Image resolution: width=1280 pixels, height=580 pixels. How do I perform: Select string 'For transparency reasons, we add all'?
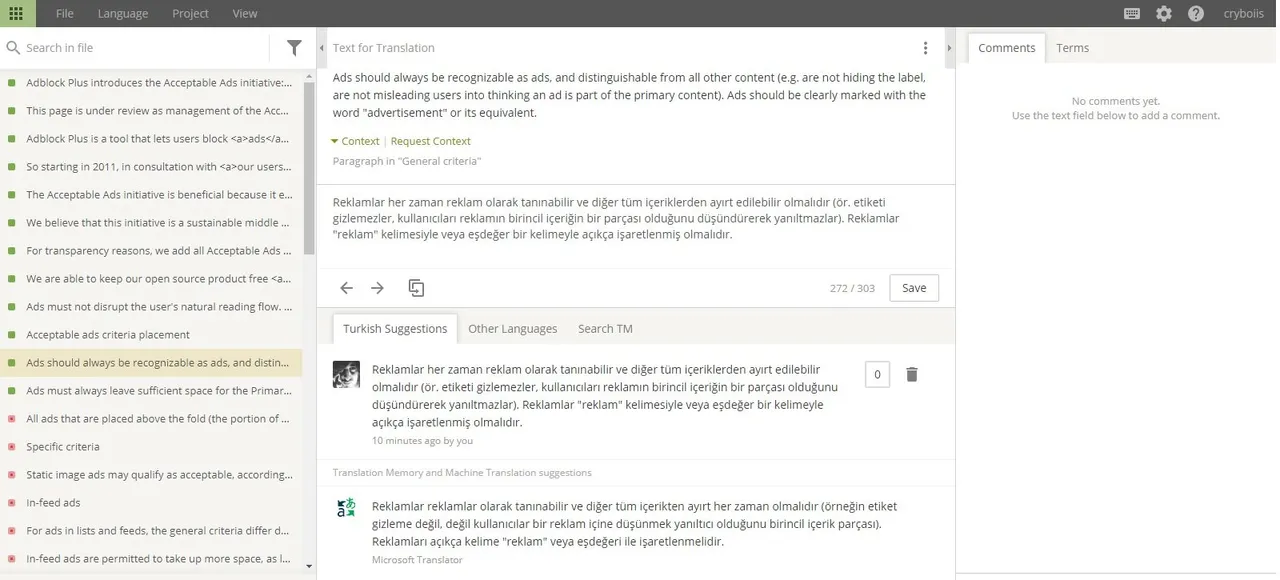coord(151,251)
